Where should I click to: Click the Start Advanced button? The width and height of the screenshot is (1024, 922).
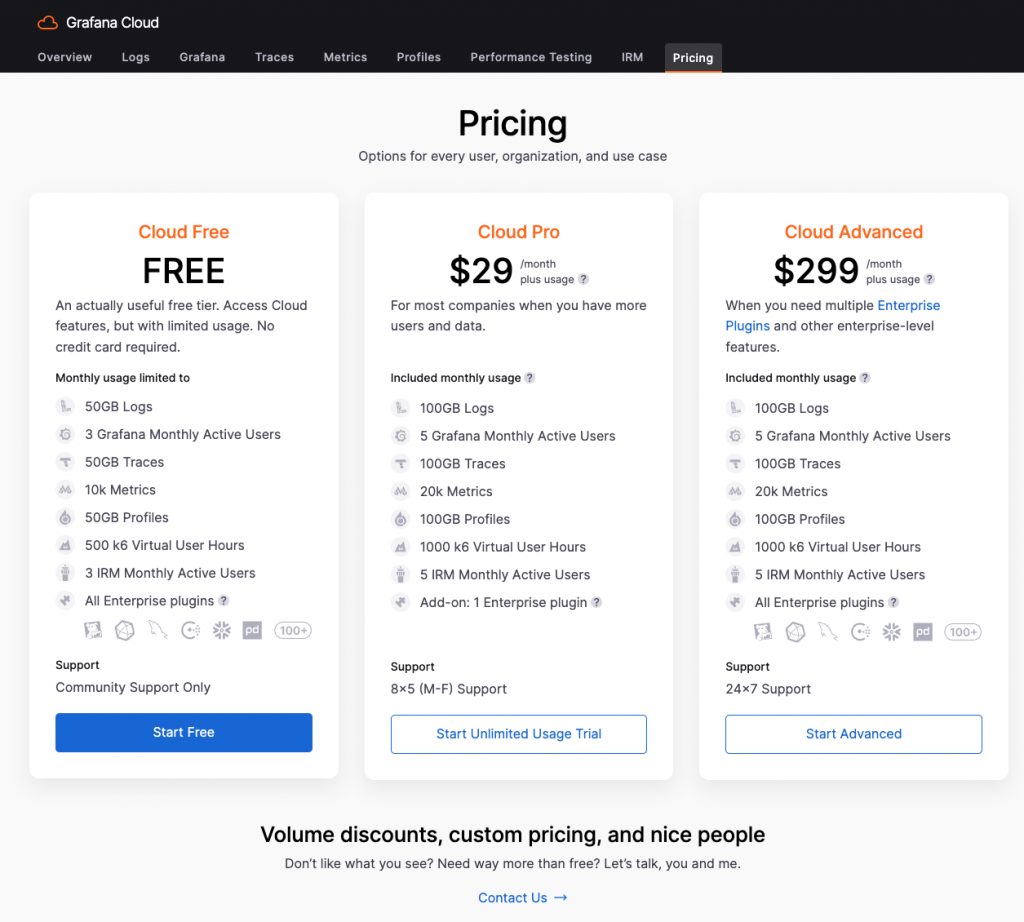click(x=854, y=735)
